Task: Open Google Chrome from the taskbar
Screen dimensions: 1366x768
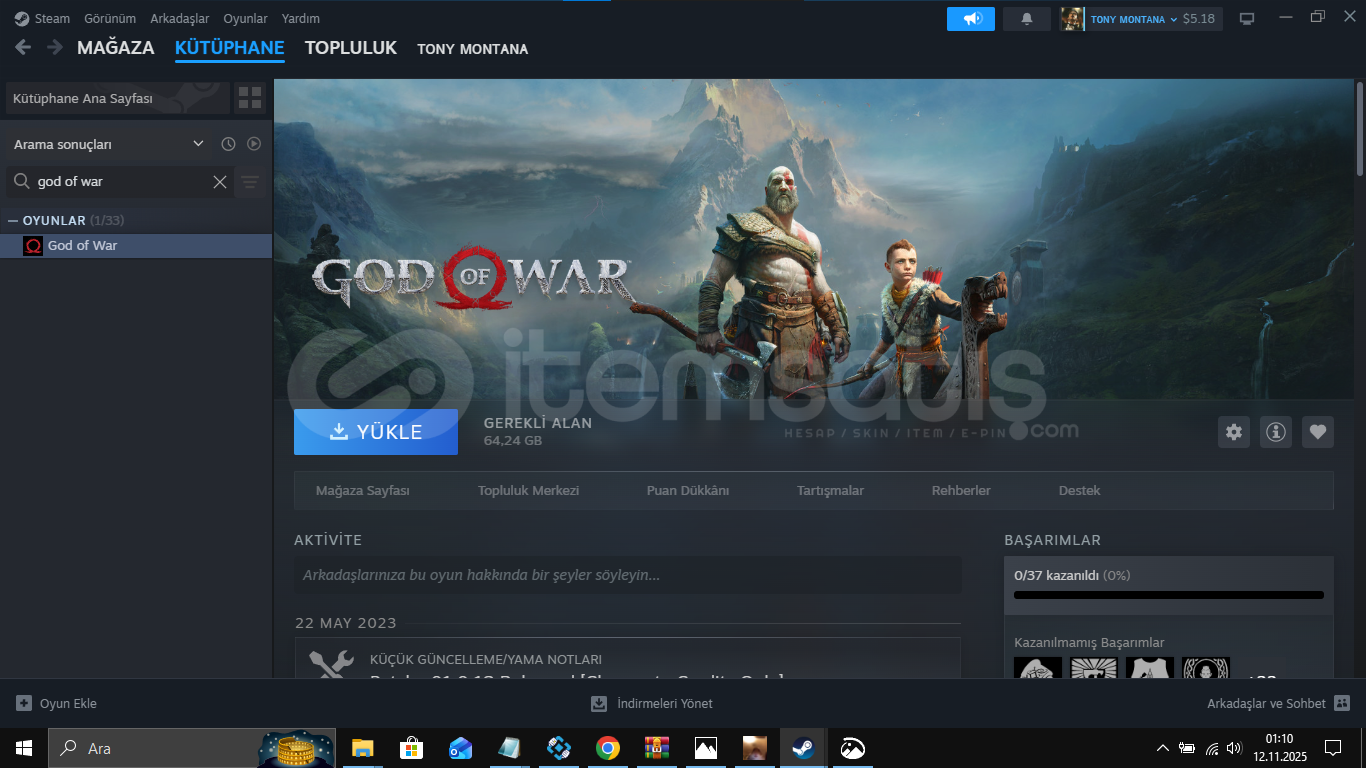Action: (x=607, y=748)
